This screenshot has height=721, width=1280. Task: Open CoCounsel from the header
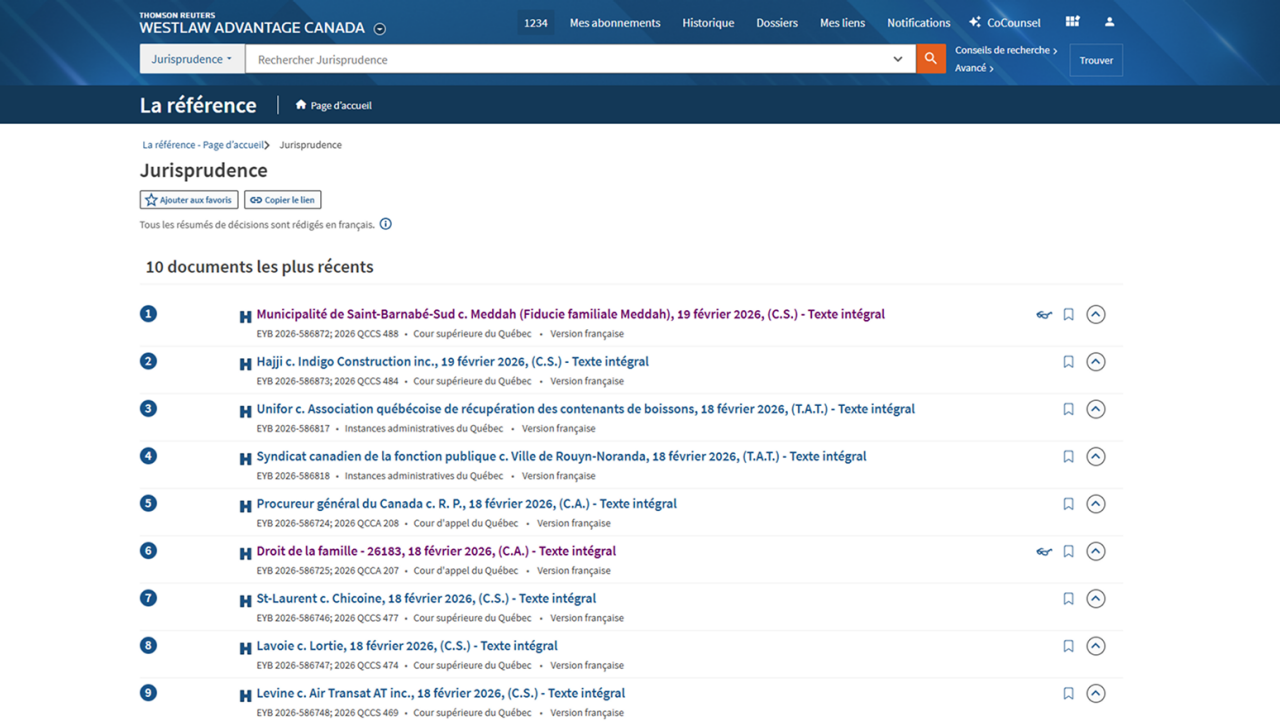pyautogui.click(x=1004, y=22)
